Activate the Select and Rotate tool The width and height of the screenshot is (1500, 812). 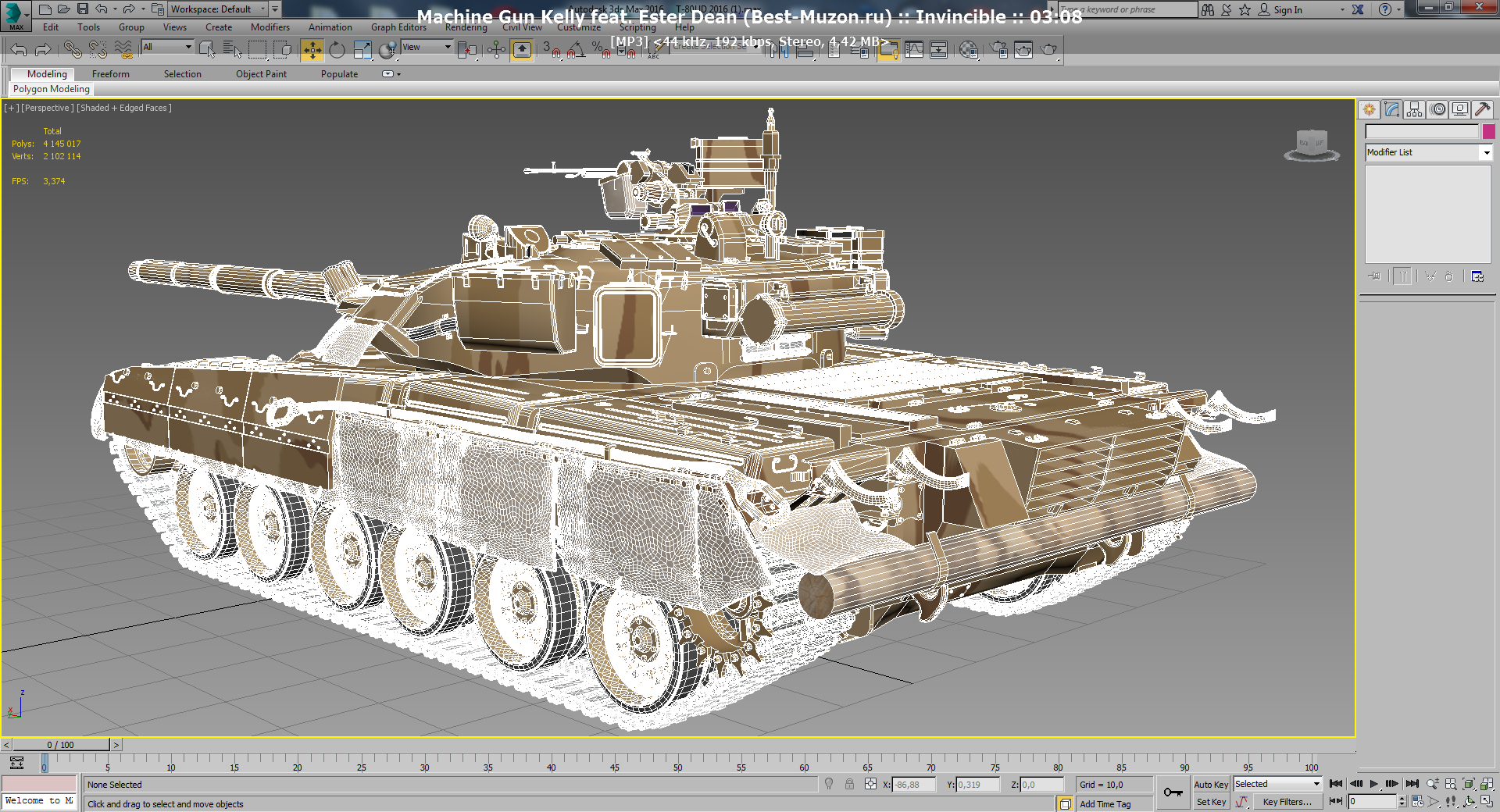pos(336,49)
